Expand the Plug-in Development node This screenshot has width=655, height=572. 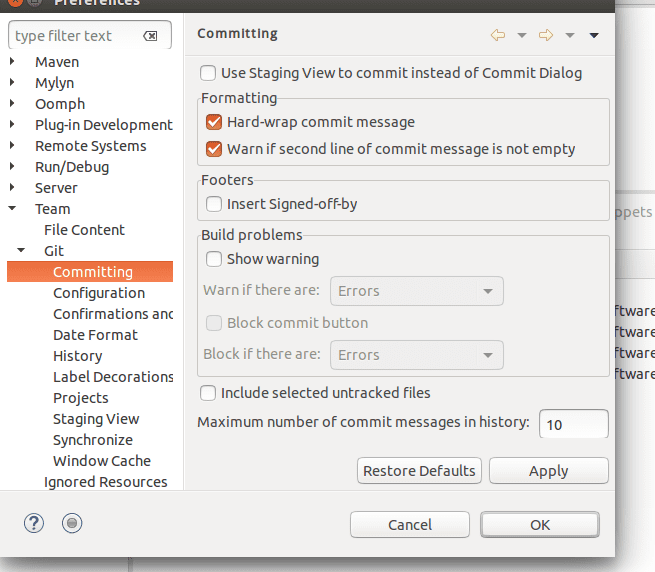pyautogui.click(x=12, y=124)
